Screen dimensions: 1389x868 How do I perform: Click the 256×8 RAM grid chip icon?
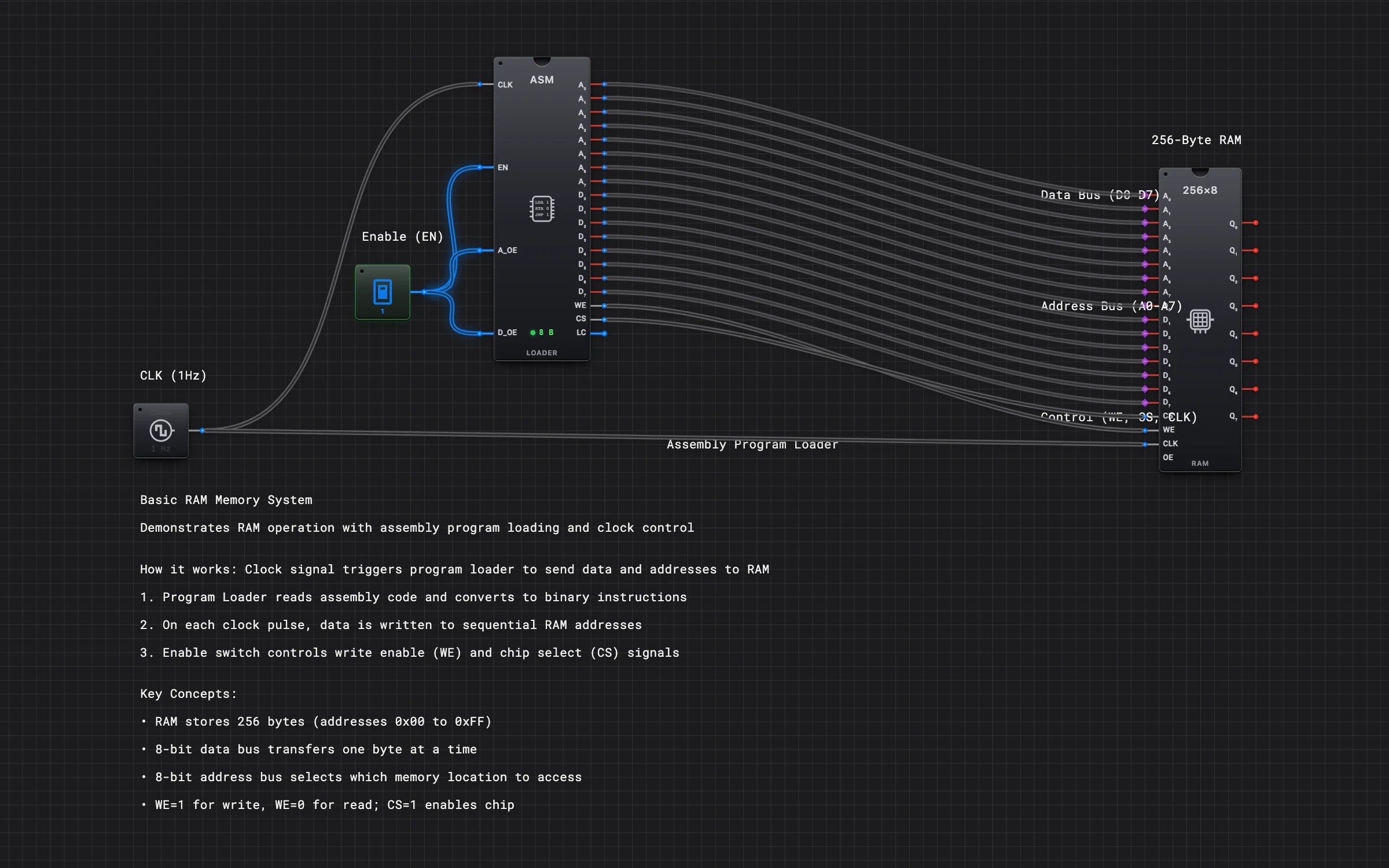(1200, 320)
